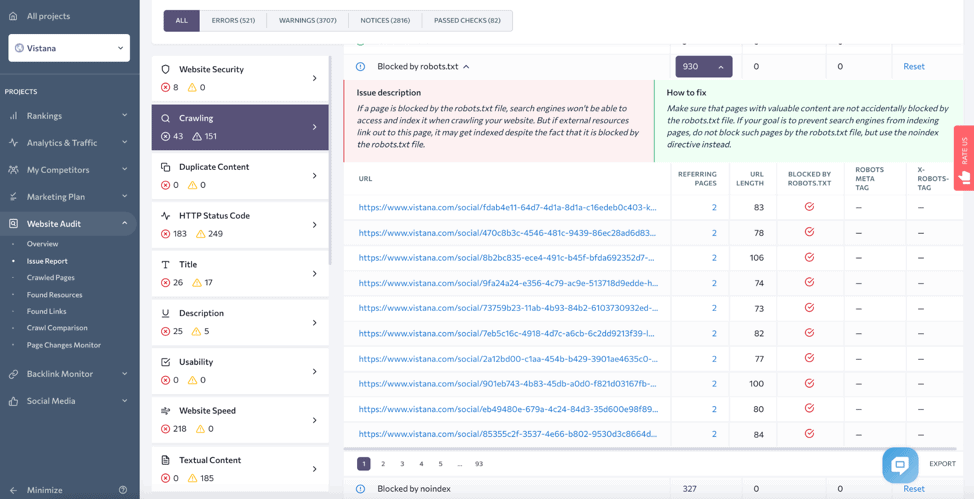Click the Title category T icon

coord(165,265)
